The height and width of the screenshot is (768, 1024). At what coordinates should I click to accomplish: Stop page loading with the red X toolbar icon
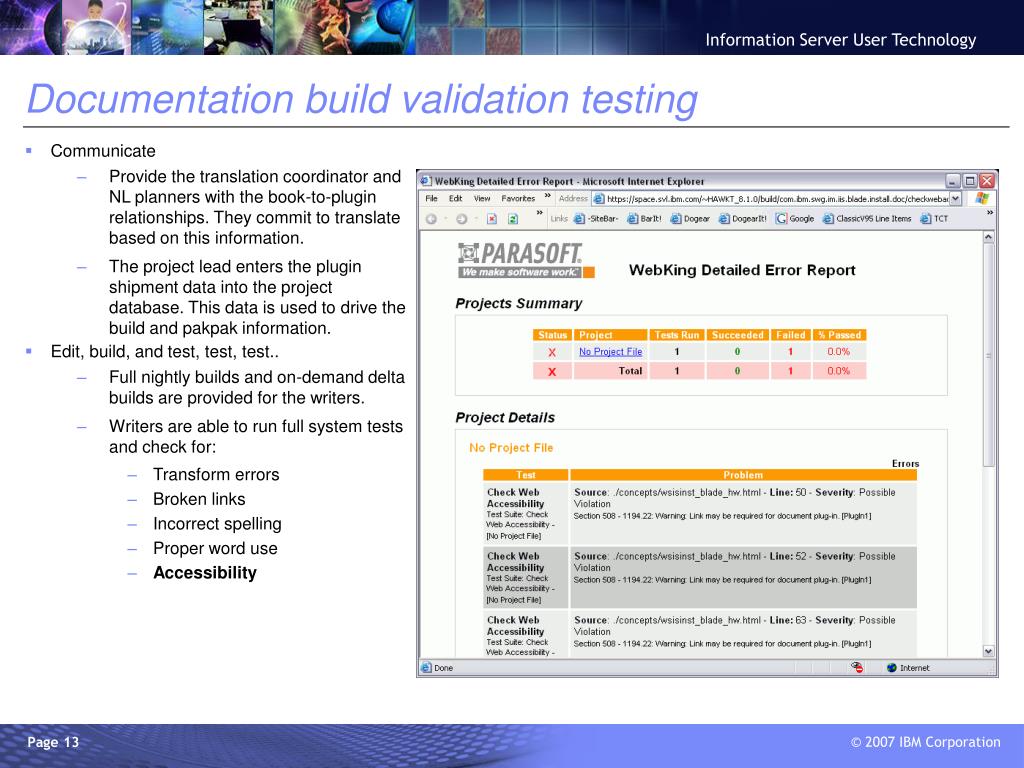(492, 219)
